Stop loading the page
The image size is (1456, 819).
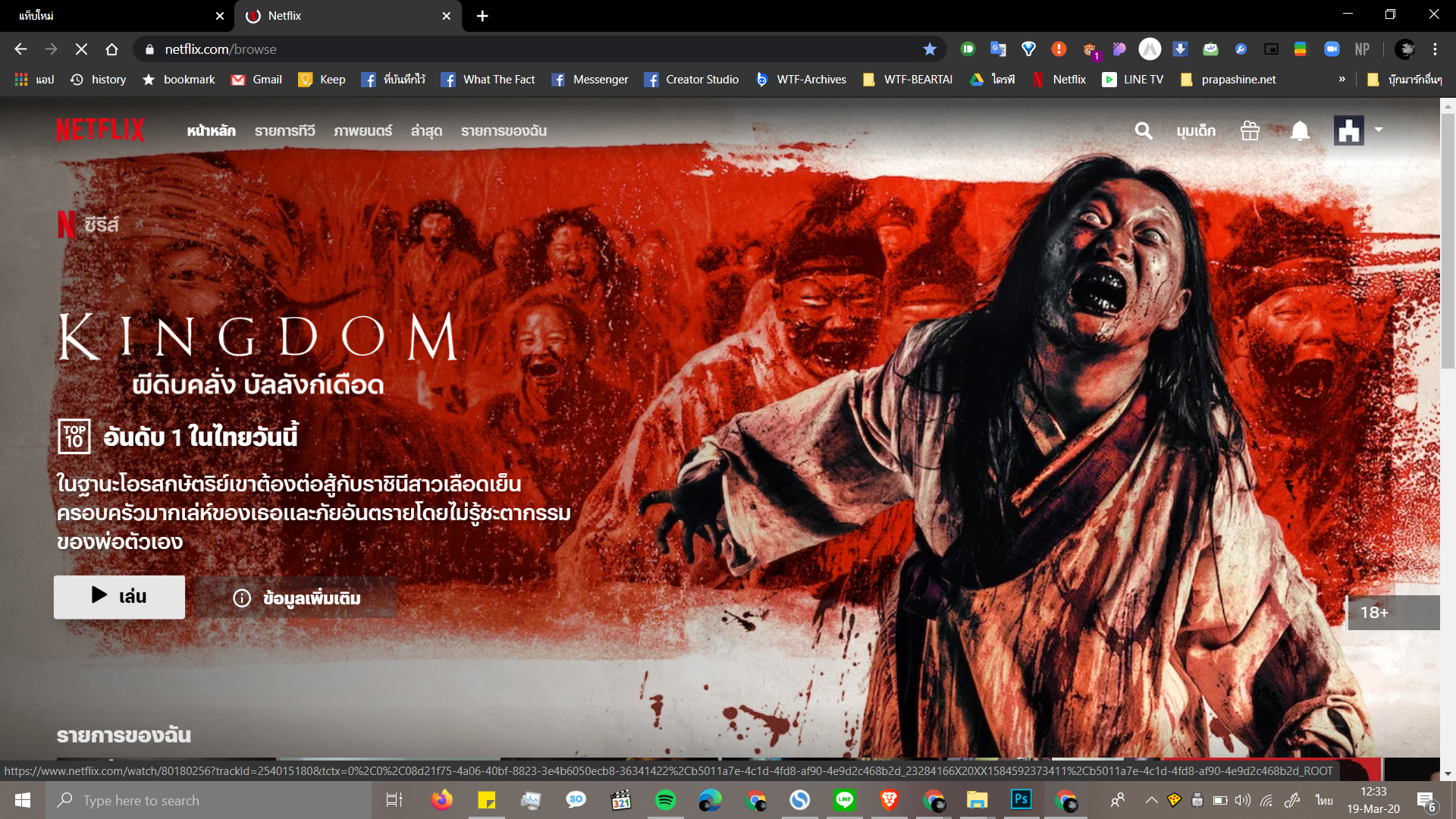(x=81, y=49)
